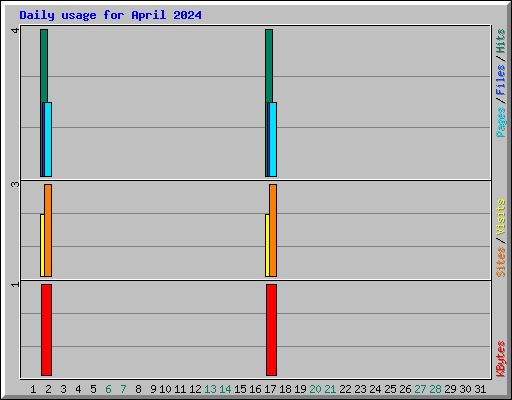
Task: Click day '8' on the x-axis
Action: tap(138, 389)
